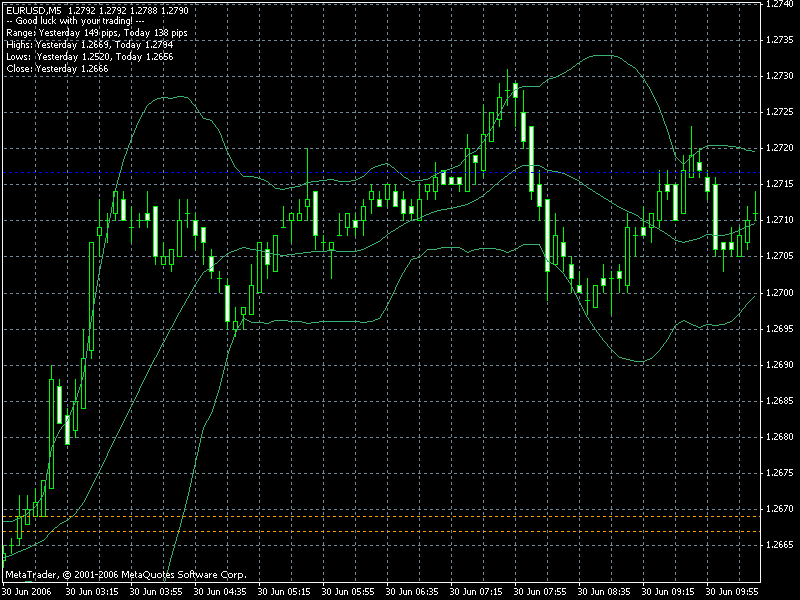Select the Highs Yesterday 1.2669 text line
Viewport: 800px width, 600px height.
[90, 45]
